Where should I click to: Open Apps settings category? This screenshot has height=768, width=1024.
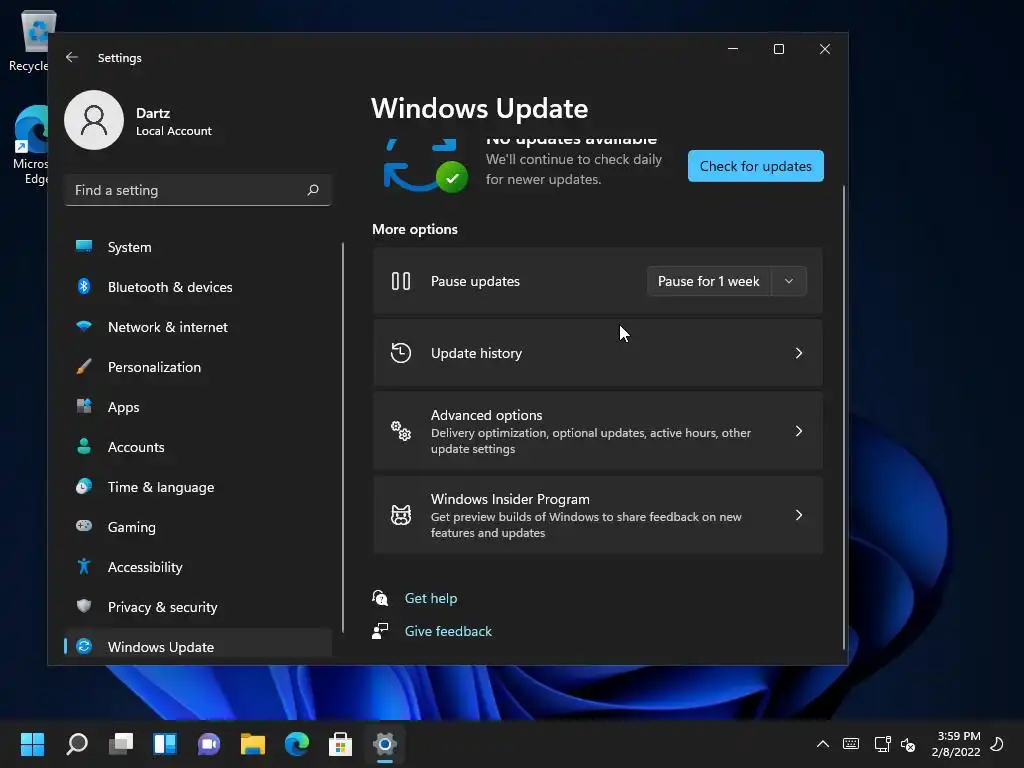coord(198,407)
